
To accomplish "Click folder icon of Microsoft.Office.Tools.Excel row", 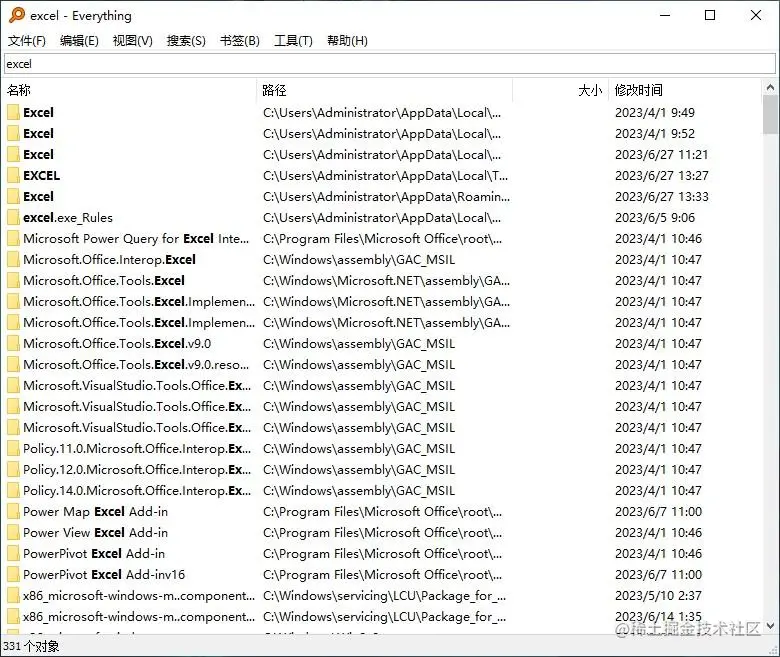I will pyautogui.click(x=13, y=281).
